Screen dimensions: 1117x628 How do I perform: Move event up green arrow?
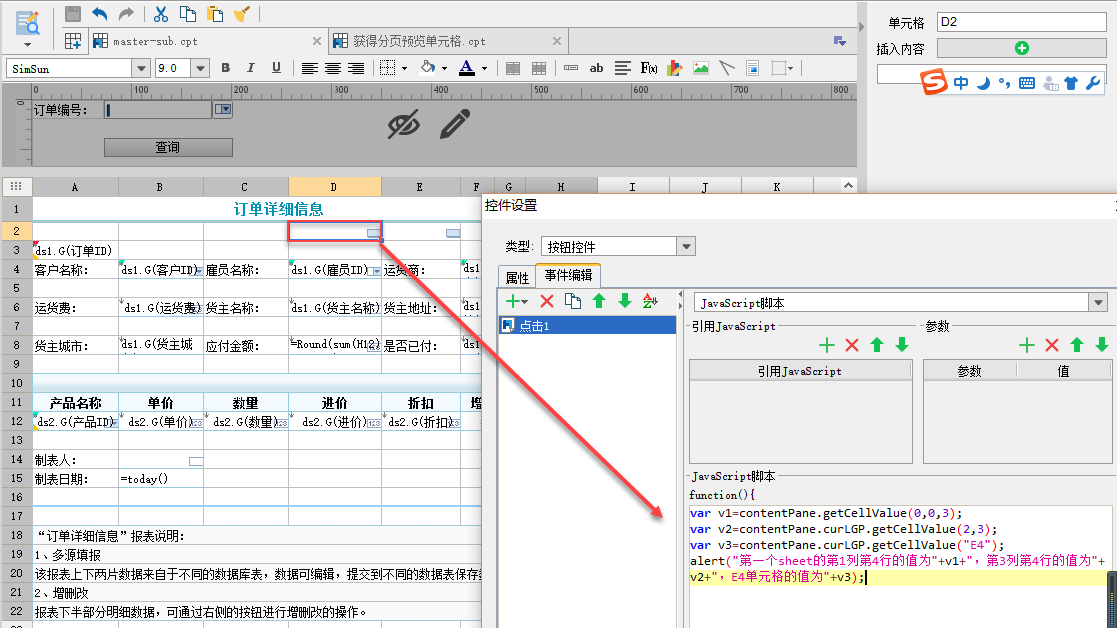(599, 301)
